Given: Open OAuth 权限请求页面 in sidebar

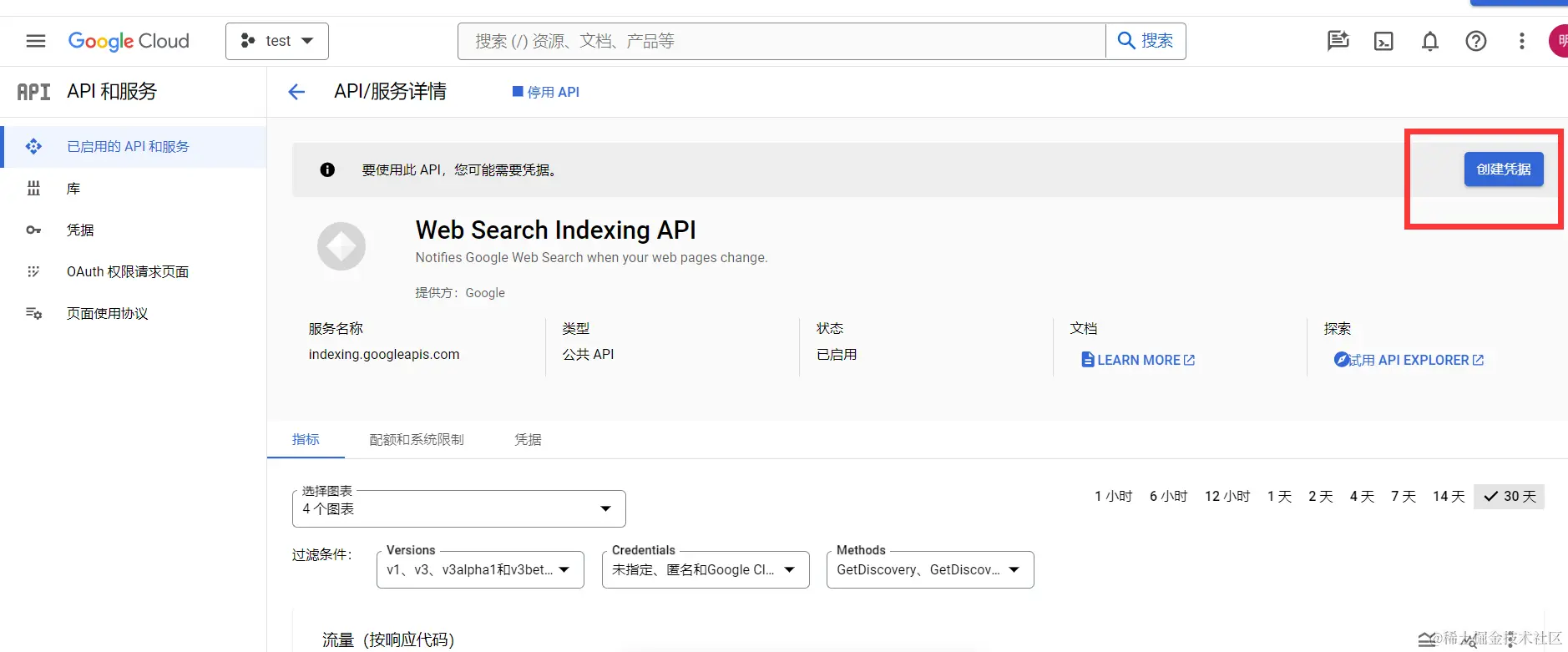Looking at the screenshot, I should tap(134, 272).
